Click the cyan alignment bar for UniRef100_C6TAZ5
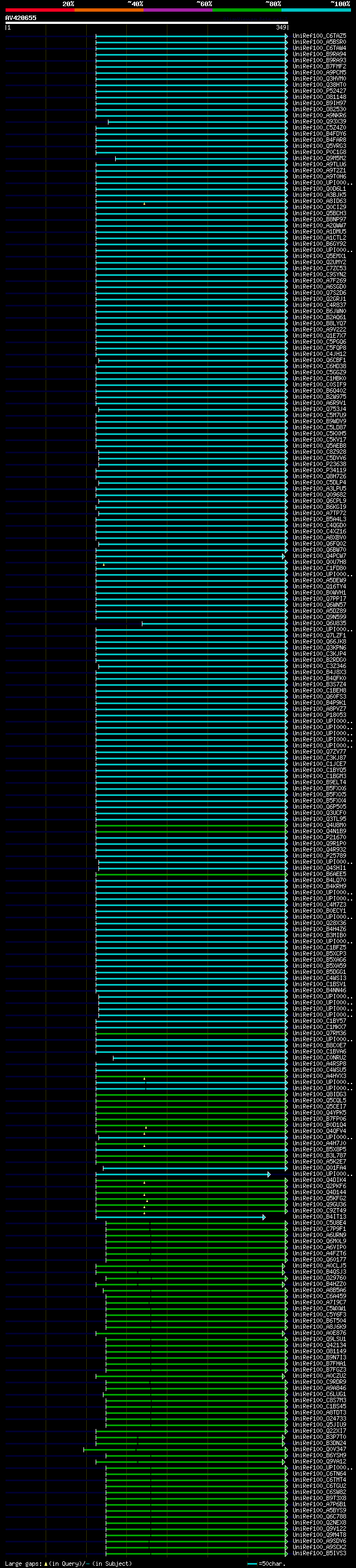The width and height of the screenshot is (356, 1568). pyautogui.click(x=192, y=36)
